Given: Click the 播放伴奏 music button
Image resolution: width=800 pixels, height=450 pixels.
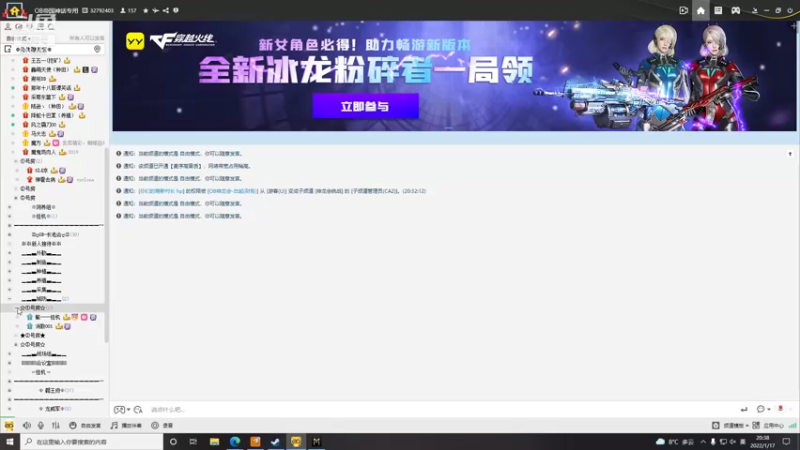Looking at the screenshot, I should (126, 426).
